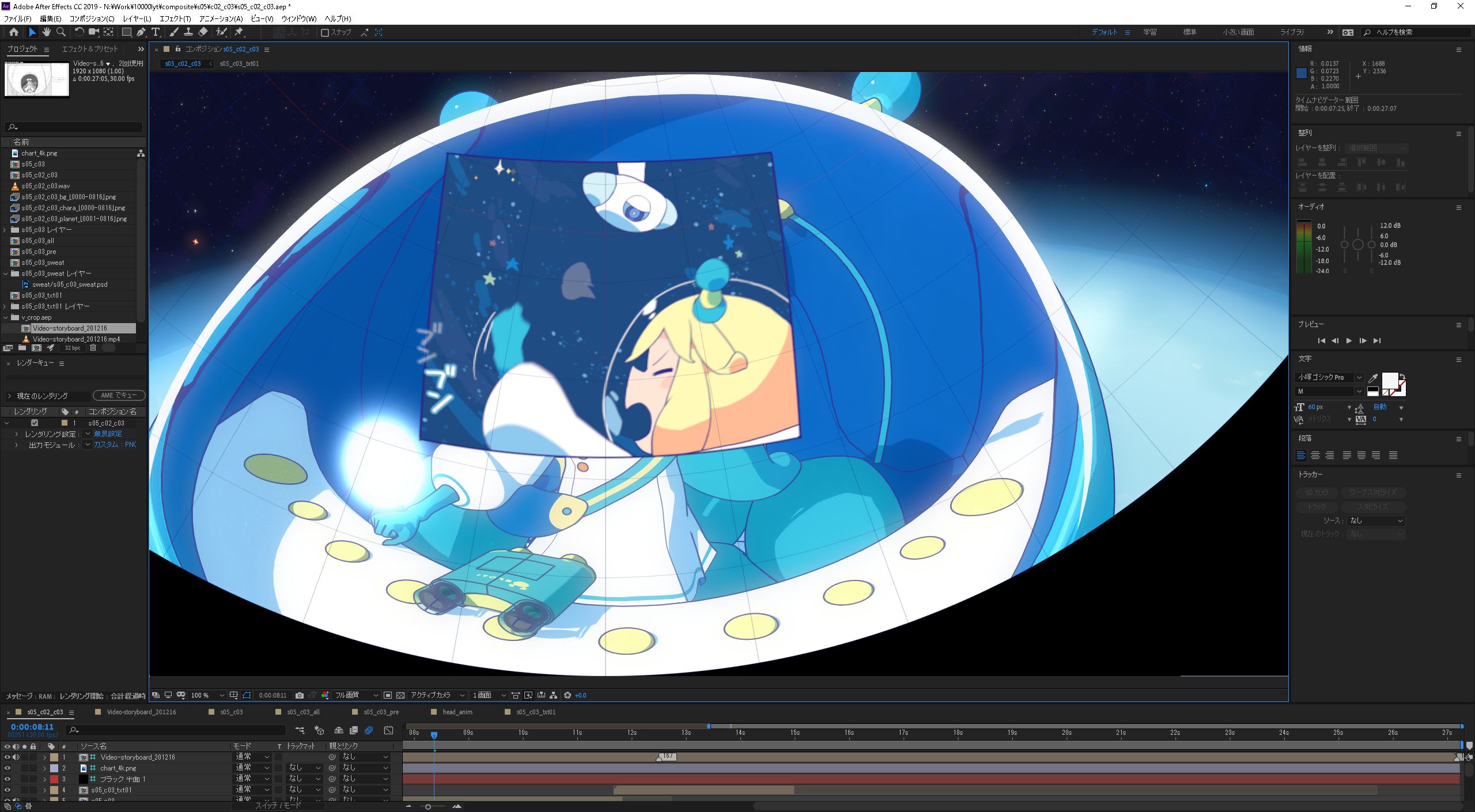Hide the Video-storyboard_201216 layer

pos(7,757)
